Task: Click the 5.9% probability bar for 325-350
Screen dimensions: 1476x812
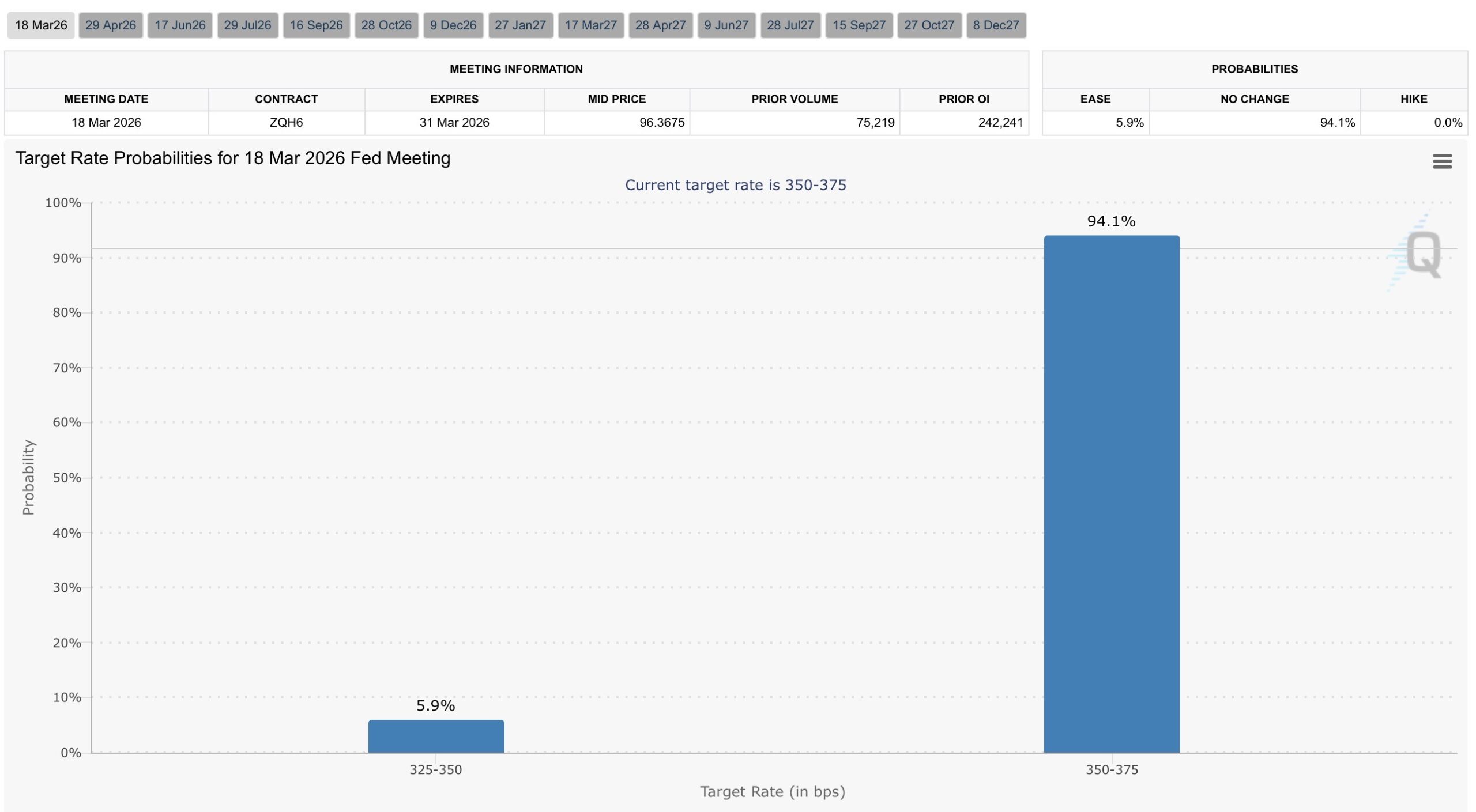Action: coord(436,735)
